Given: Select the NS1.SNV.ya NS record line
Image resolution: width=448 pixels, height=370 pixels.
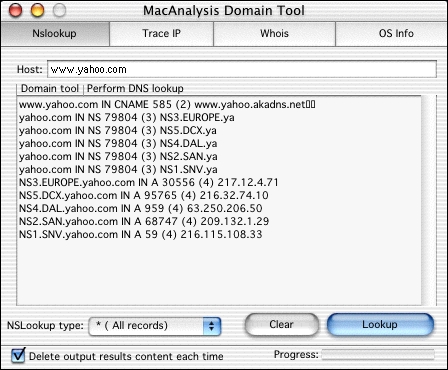Looking at the screenshot, I should (118, 170).
